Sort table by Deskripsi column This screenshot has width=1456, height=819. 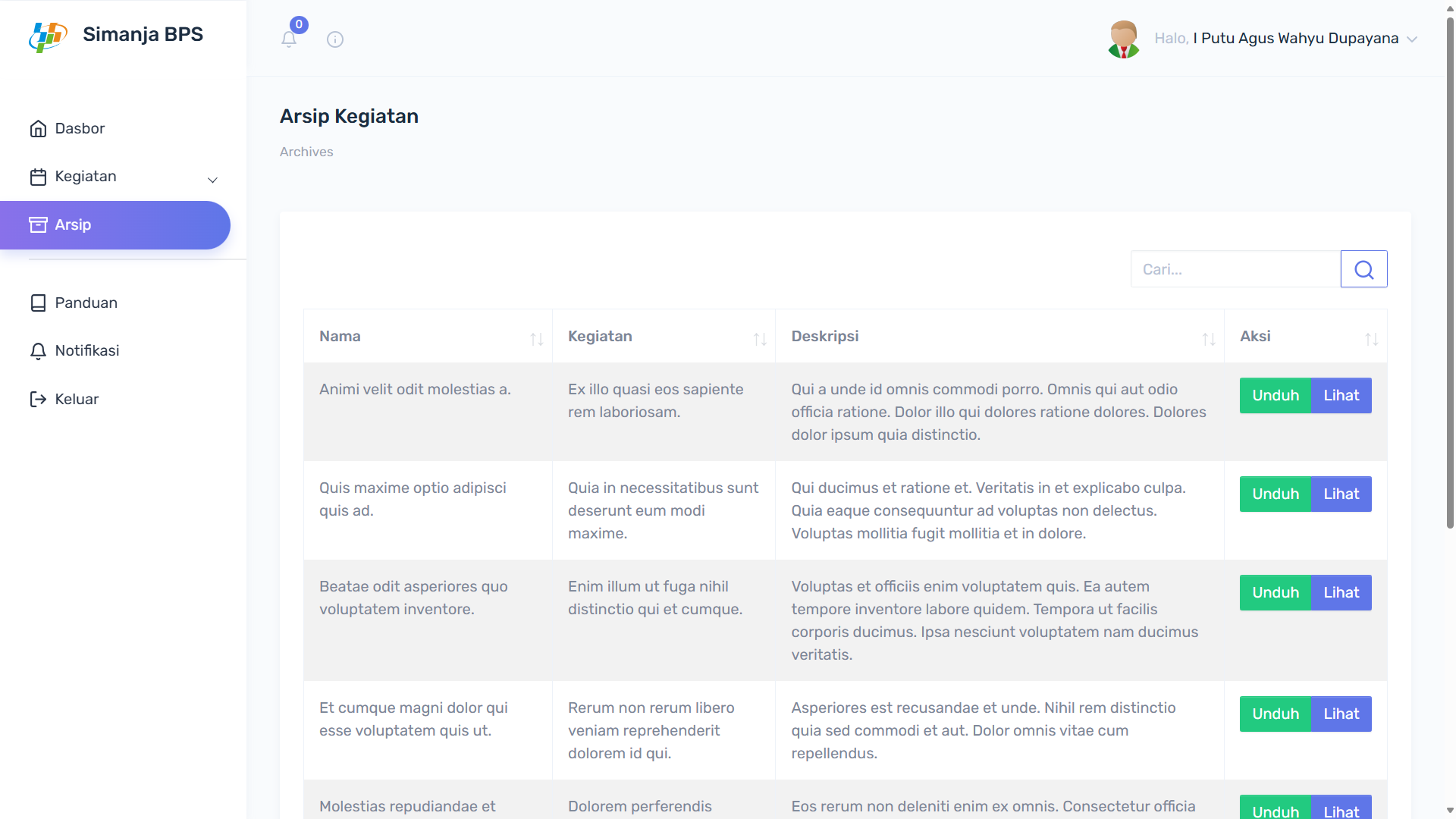pos(1208,339)
